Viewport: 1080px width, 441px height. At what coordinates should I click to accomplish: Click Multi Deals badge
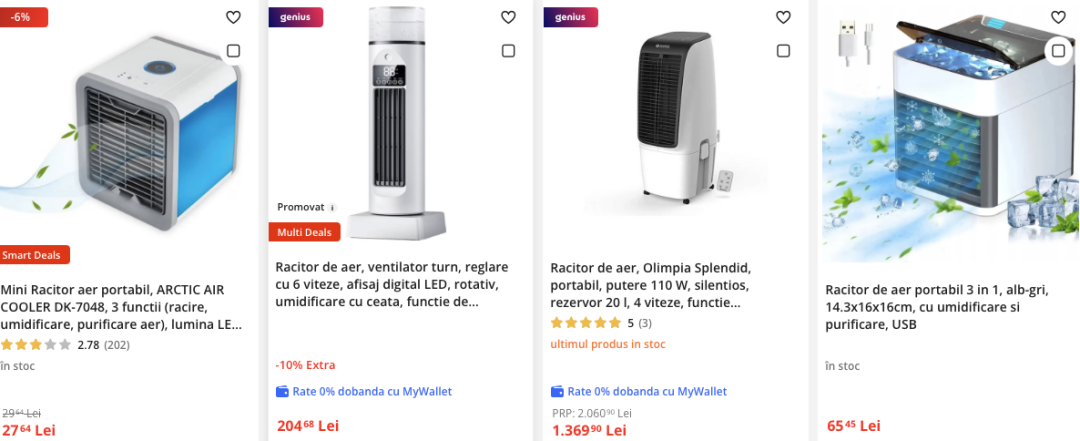coord(305,232)
